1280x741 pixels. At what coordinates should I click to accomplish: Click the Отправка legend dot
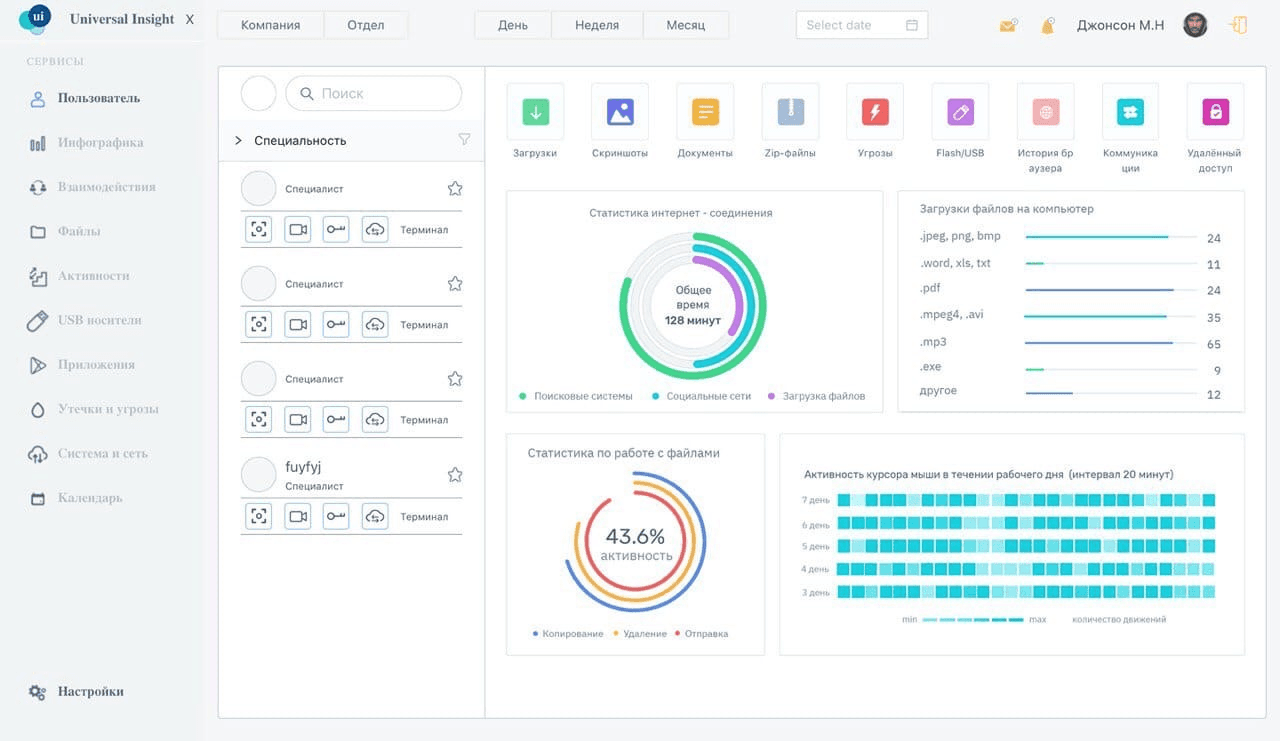point(677,634)
